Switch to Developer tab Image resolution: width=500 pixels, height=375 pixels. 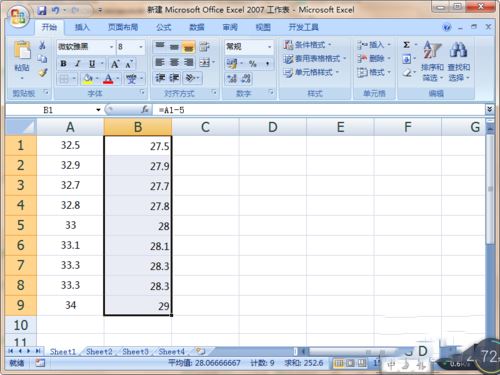point(303,27)
